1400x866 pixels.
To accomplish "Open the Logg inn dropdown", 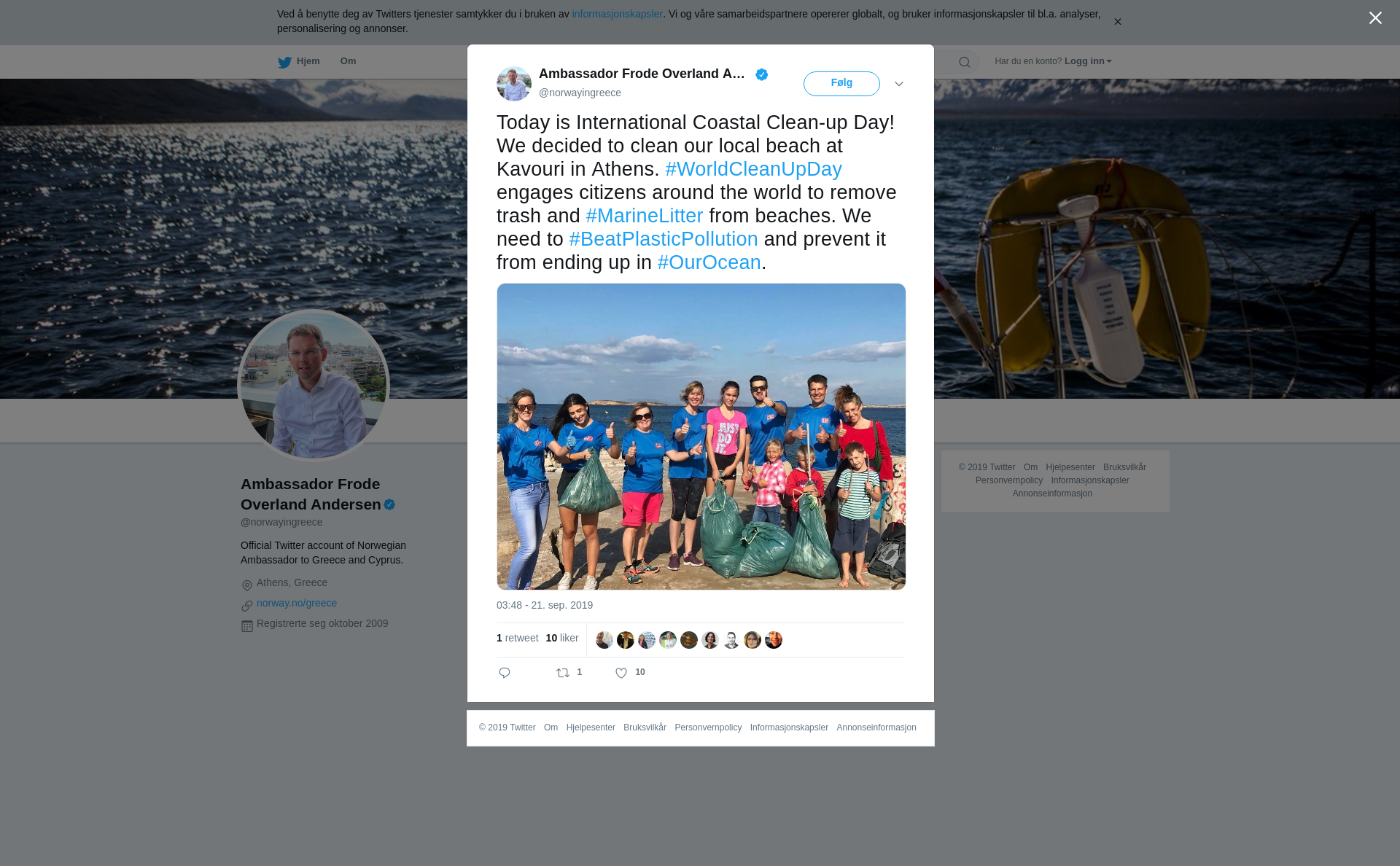I will click(x=1087, y=61).
